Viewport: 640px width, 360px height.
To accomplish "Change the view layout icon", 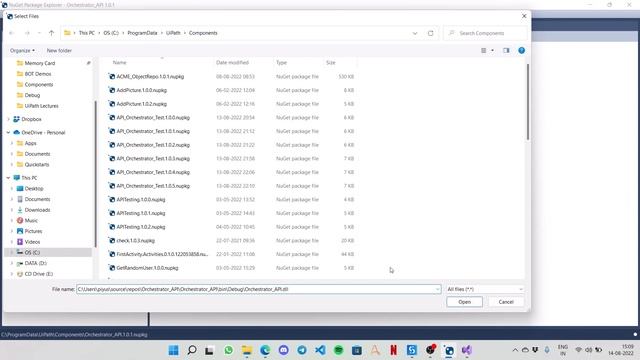I will pyautogui.click(x=484, y=51).
